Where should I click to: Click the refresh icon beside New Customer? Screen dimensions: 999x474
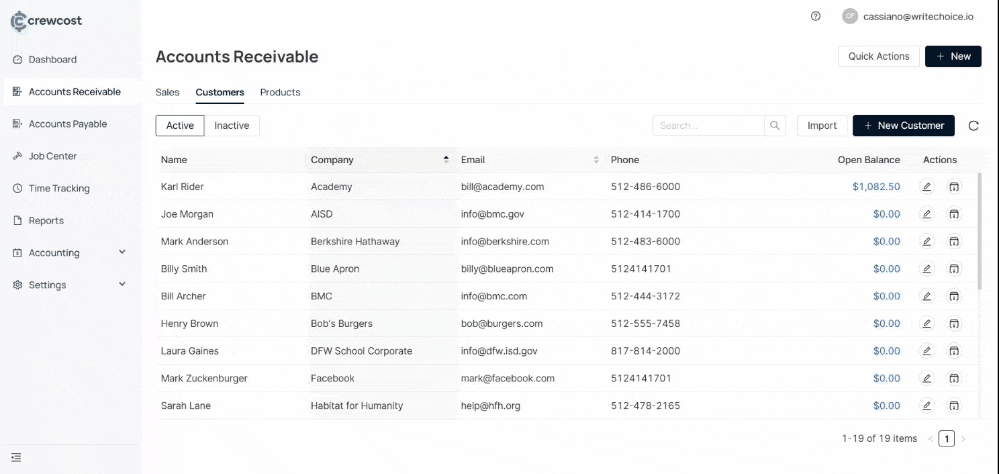(x=973, y=126)
